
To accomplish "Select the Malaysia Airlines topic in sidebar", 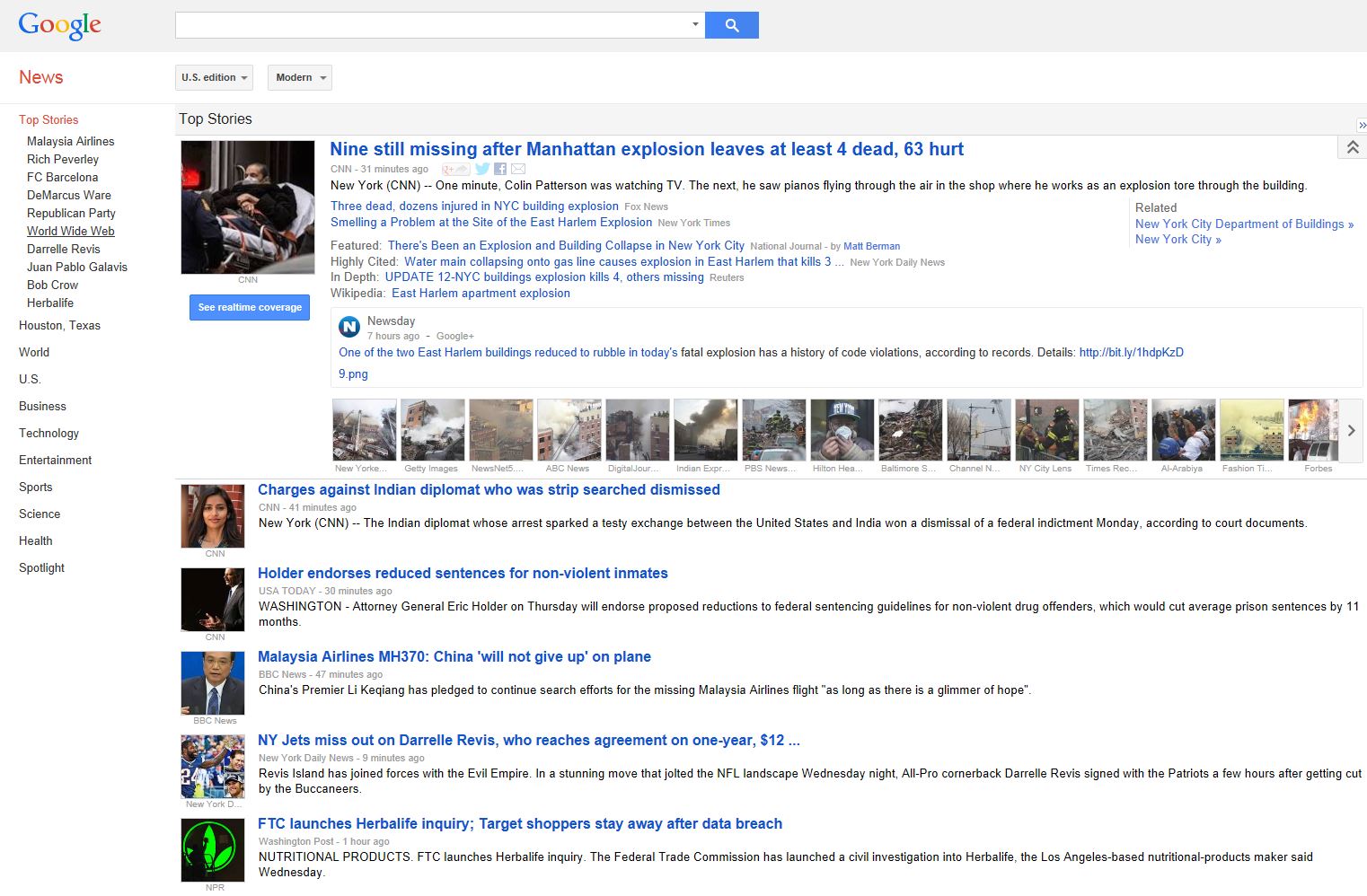I will (71, 141).
